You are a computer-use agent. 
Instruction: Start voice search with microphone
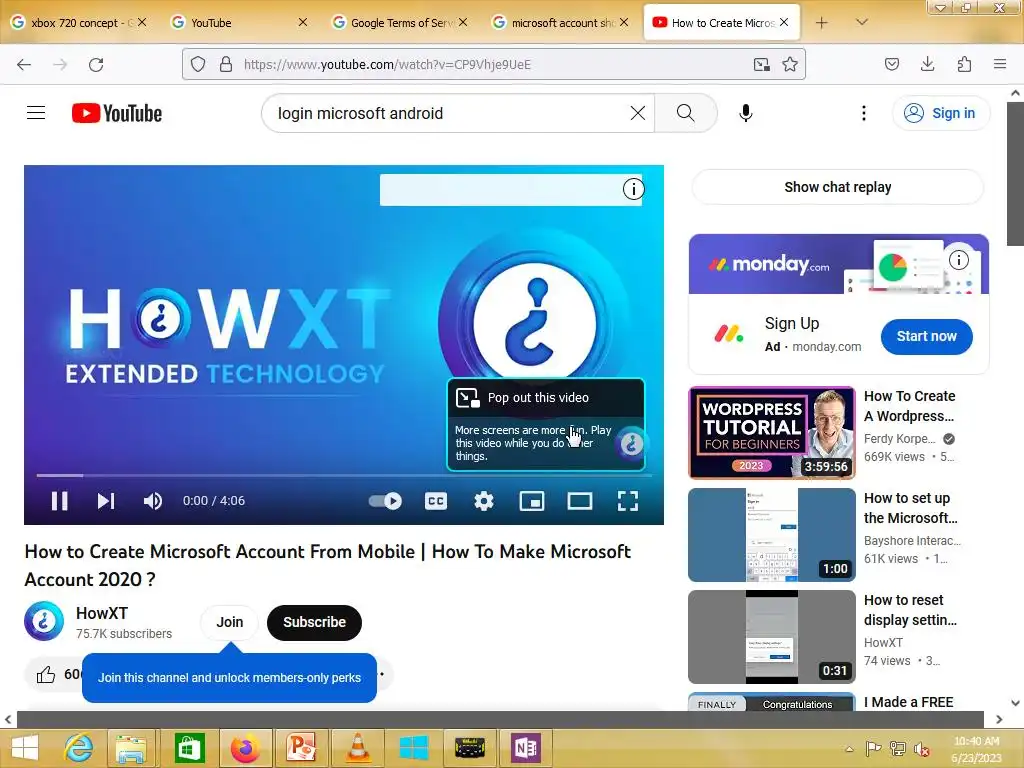[x=745, y=113]
